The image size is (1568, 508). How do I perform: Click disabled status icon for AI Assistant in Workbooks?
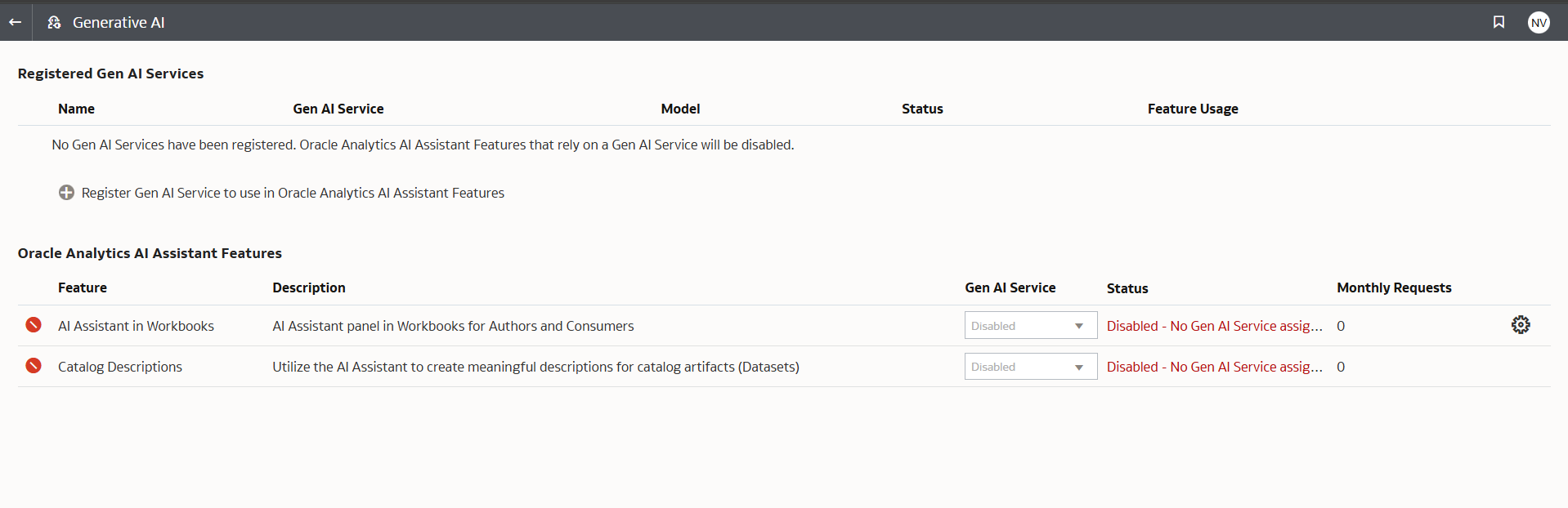click(x=34, y=325)
